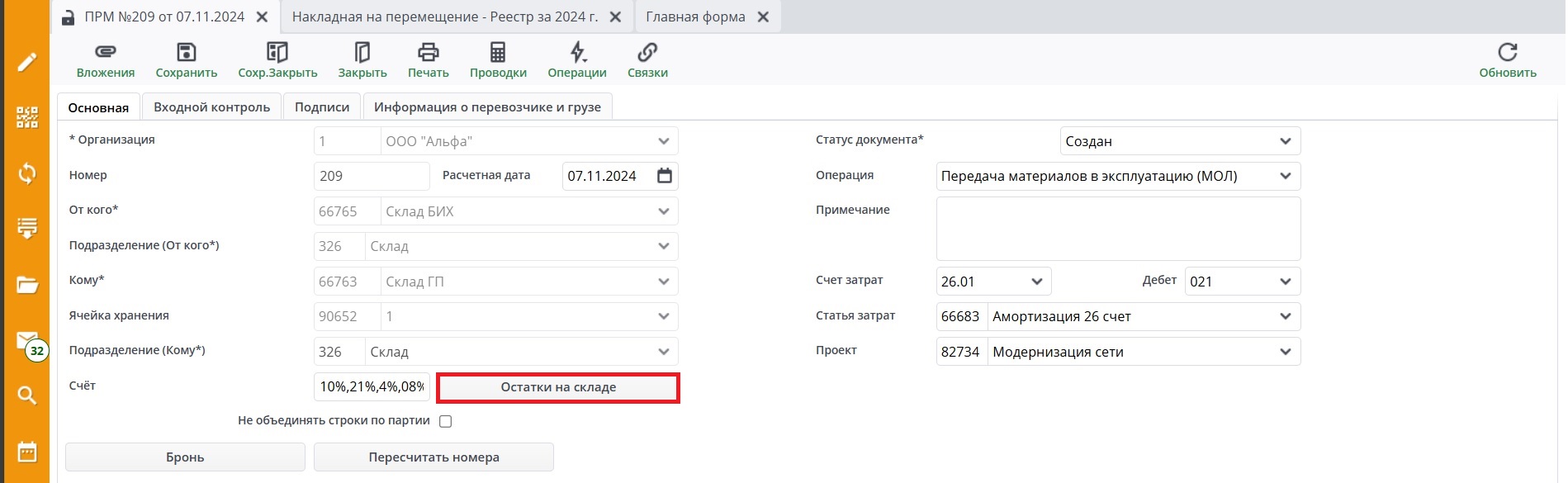Click the Операции lightning icon
The image size is (1568, 483).
pos(577,53)
